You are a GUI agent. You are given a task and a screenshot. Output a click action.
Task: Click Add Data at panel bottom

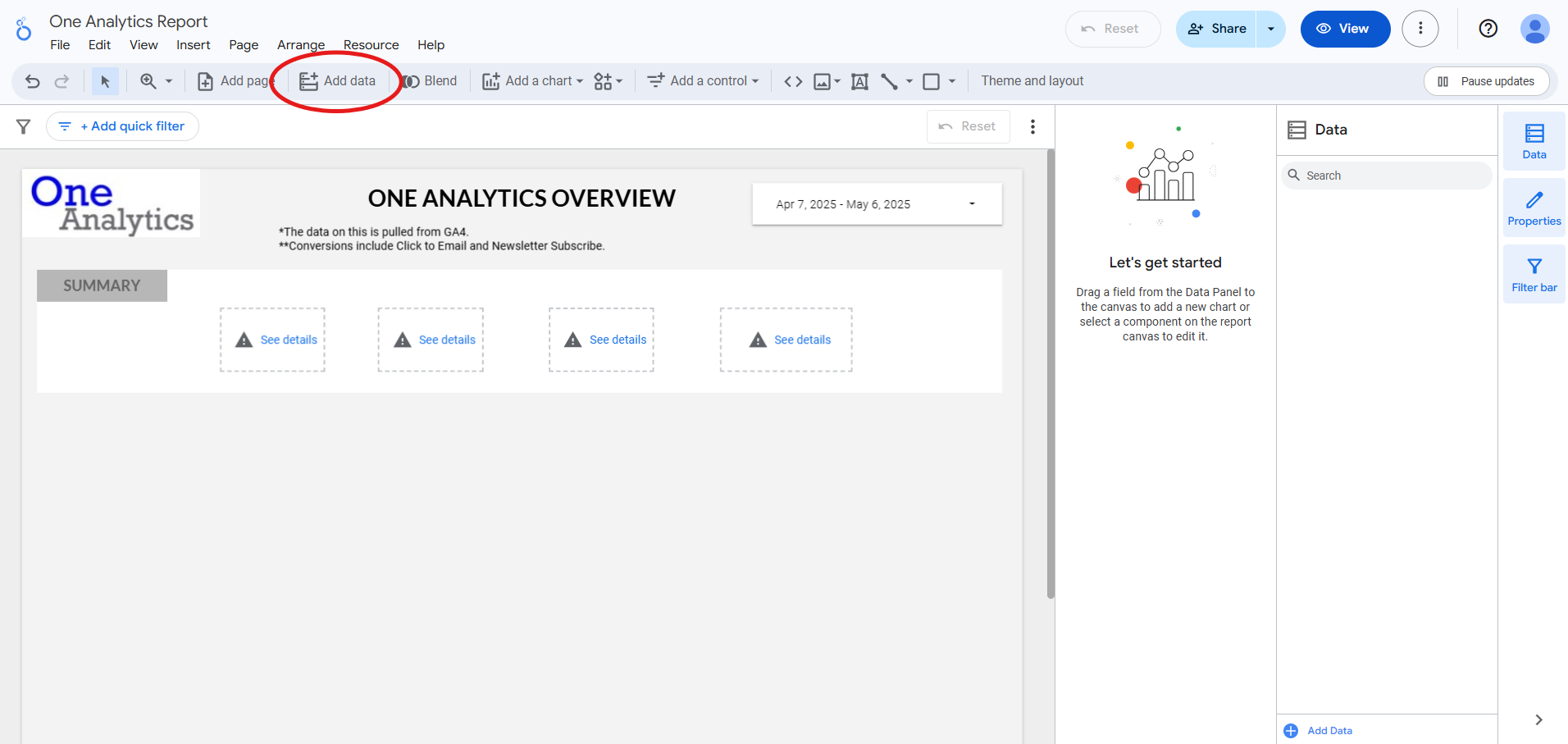[x=1319, y=731]
